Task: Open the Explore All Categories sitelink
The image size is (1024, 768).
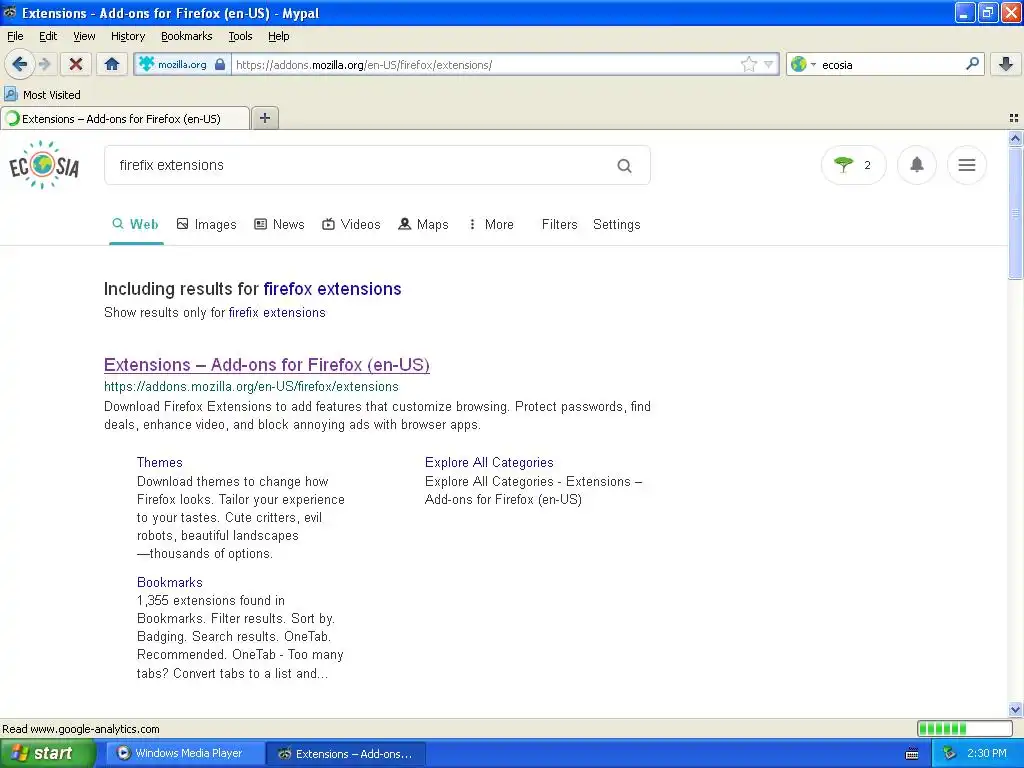Action: tap(489, 462)
